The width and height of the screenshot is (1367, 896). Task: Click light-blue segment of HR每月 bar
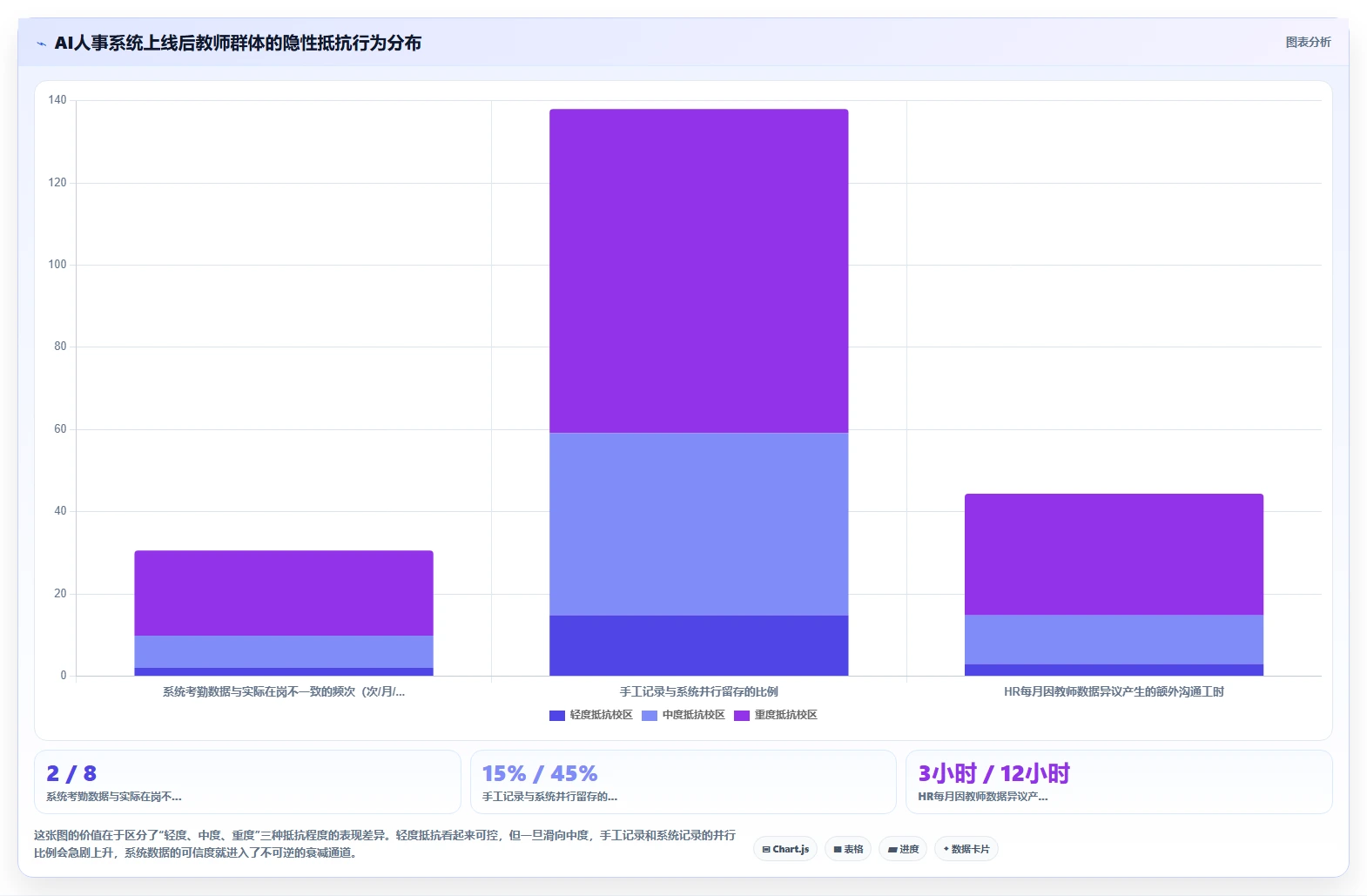click(1114, 640)
